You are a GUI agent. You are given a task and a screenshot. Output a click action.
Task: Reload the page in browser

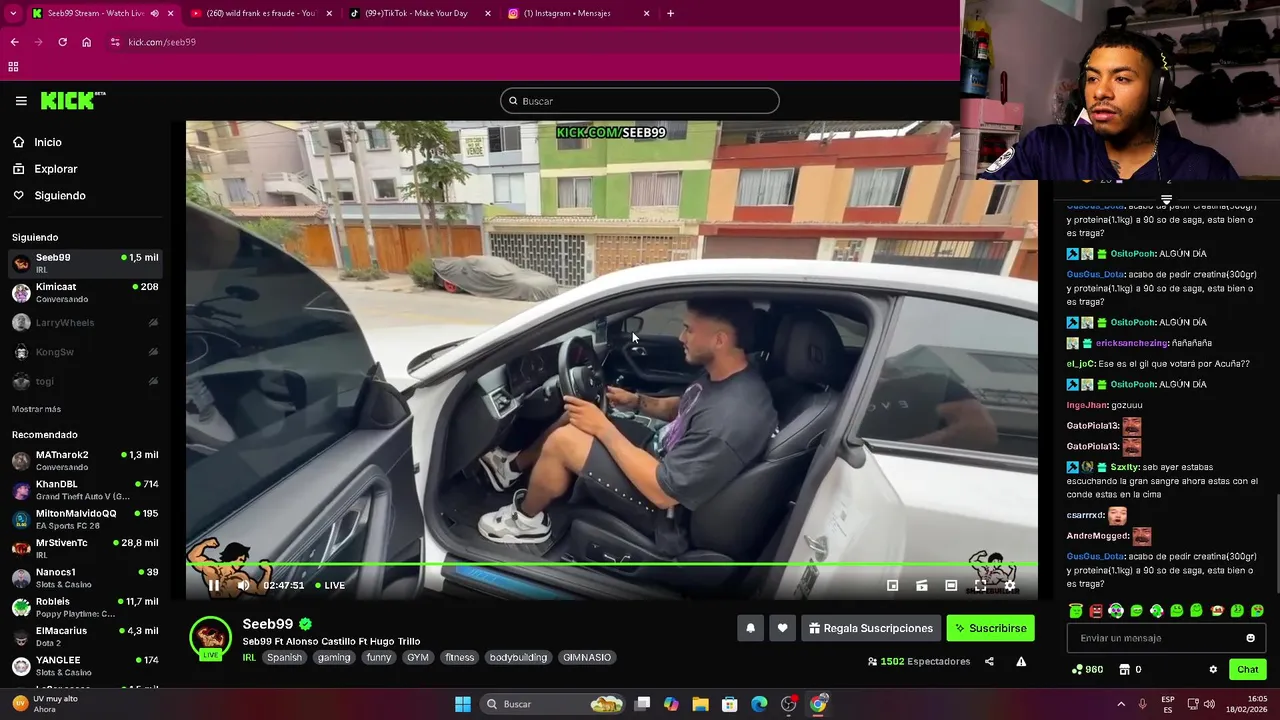pyautogui.click(x=62, y=42)
